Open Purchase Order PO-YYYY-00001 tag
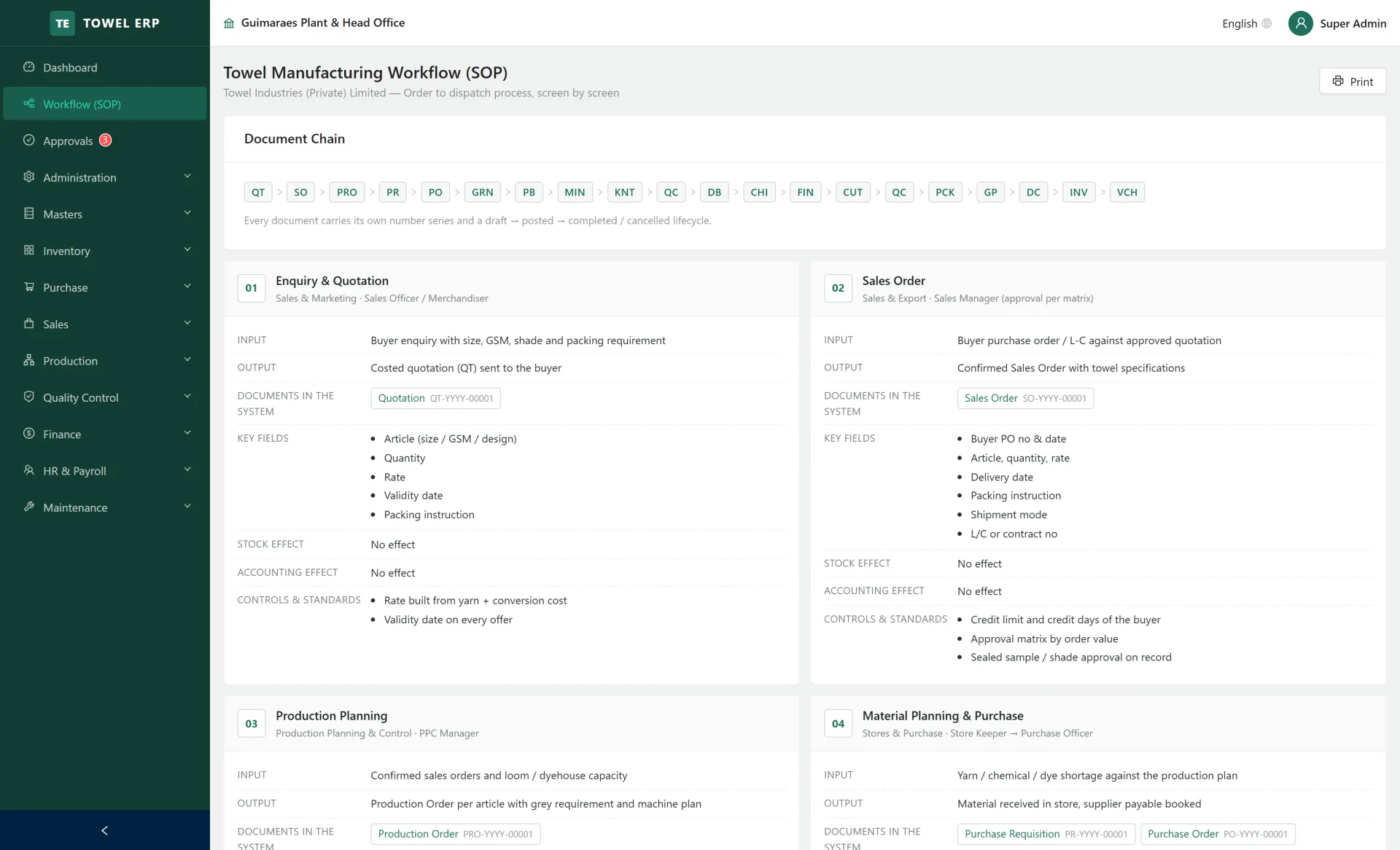This screenshot has height=850, width=1400. coord(1217,834)
